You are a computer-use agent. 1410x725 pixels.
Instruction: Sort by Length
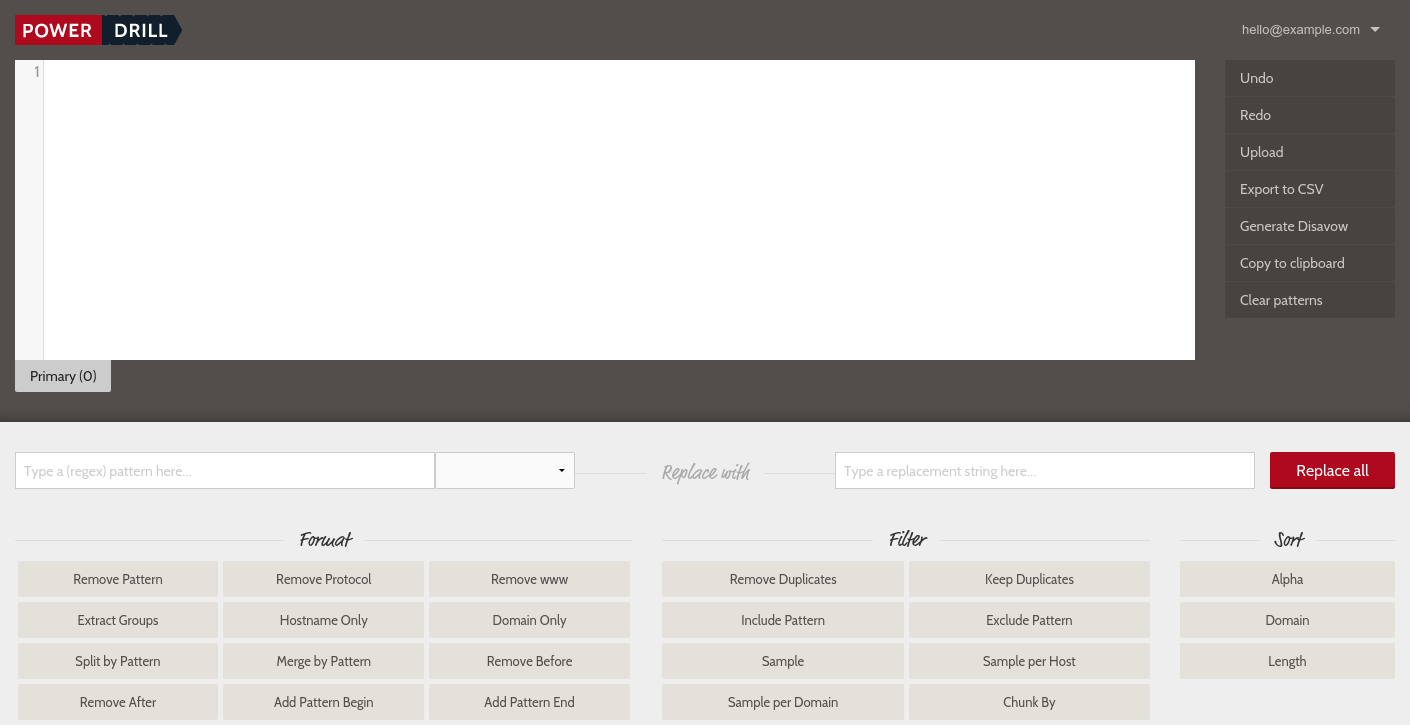[1287, 661]
